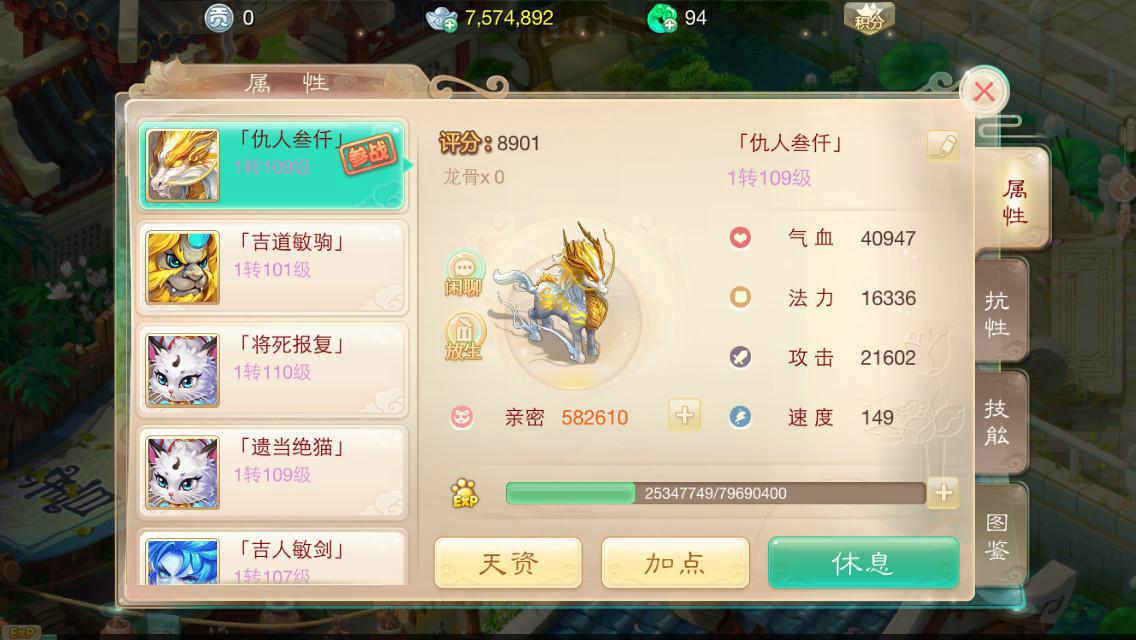Add intimacy with 亲密 plus button

tap(684, 415)
